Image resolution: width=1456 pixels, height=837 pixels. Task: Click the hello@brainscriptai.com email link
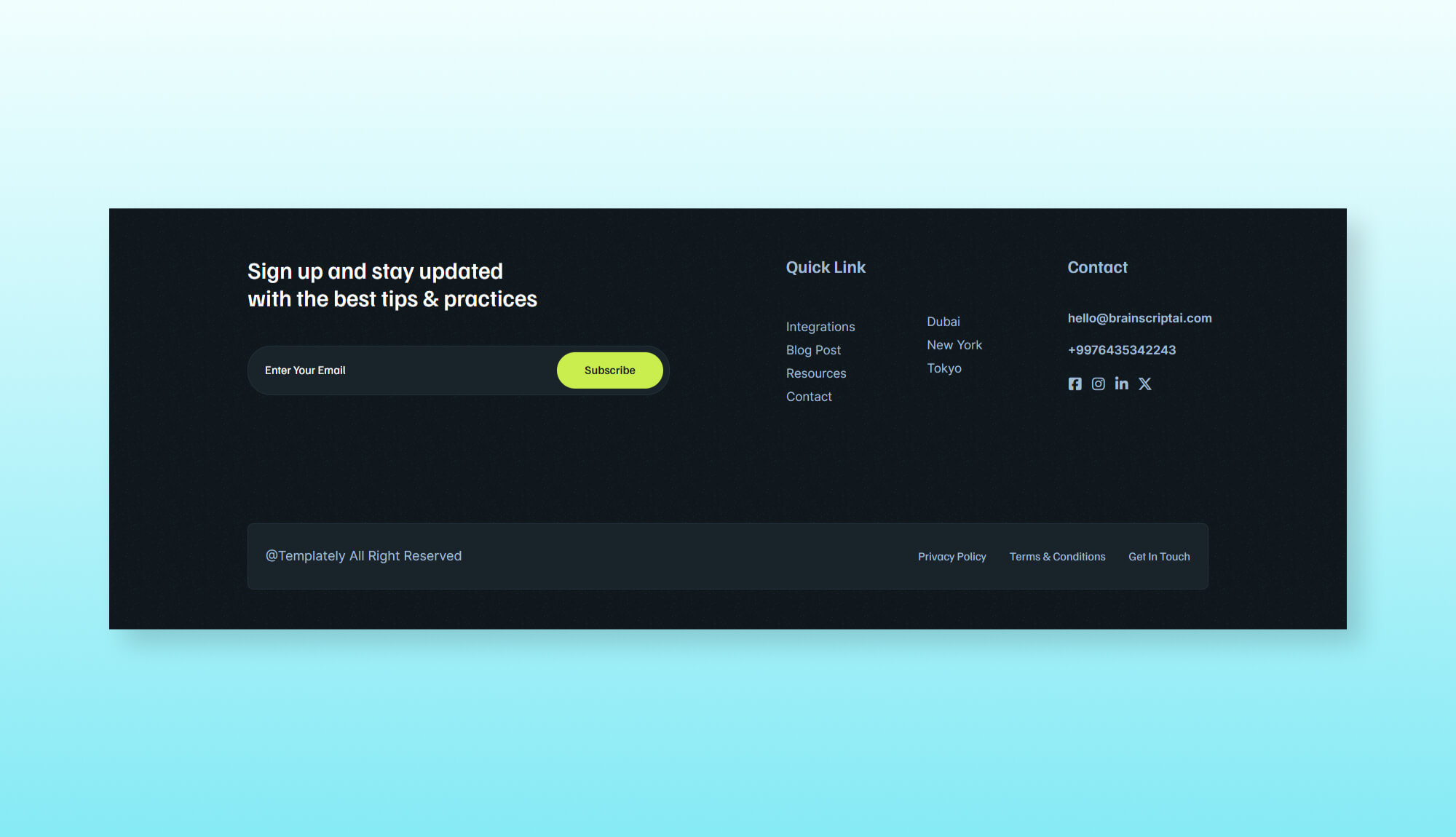pyautogui.click(x=1139, y=318)
